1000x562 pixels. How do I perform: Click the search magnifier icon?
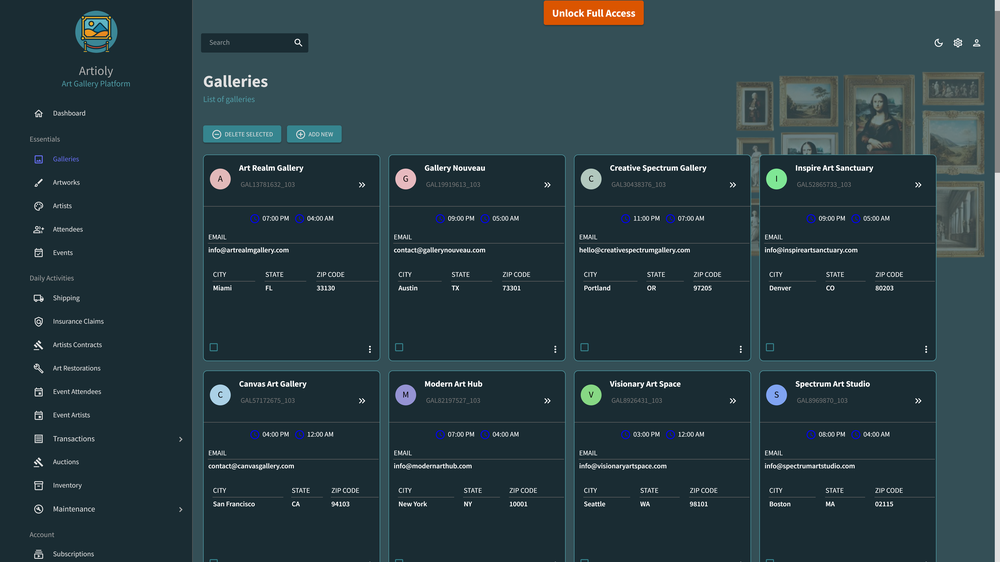click(298, 43)
